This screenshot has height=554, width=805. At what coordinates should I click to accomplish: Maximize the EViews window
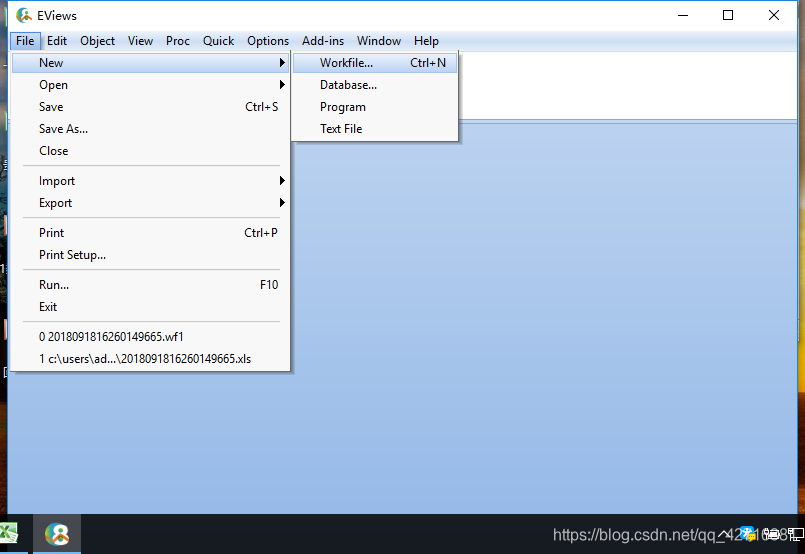coord(728,15)
